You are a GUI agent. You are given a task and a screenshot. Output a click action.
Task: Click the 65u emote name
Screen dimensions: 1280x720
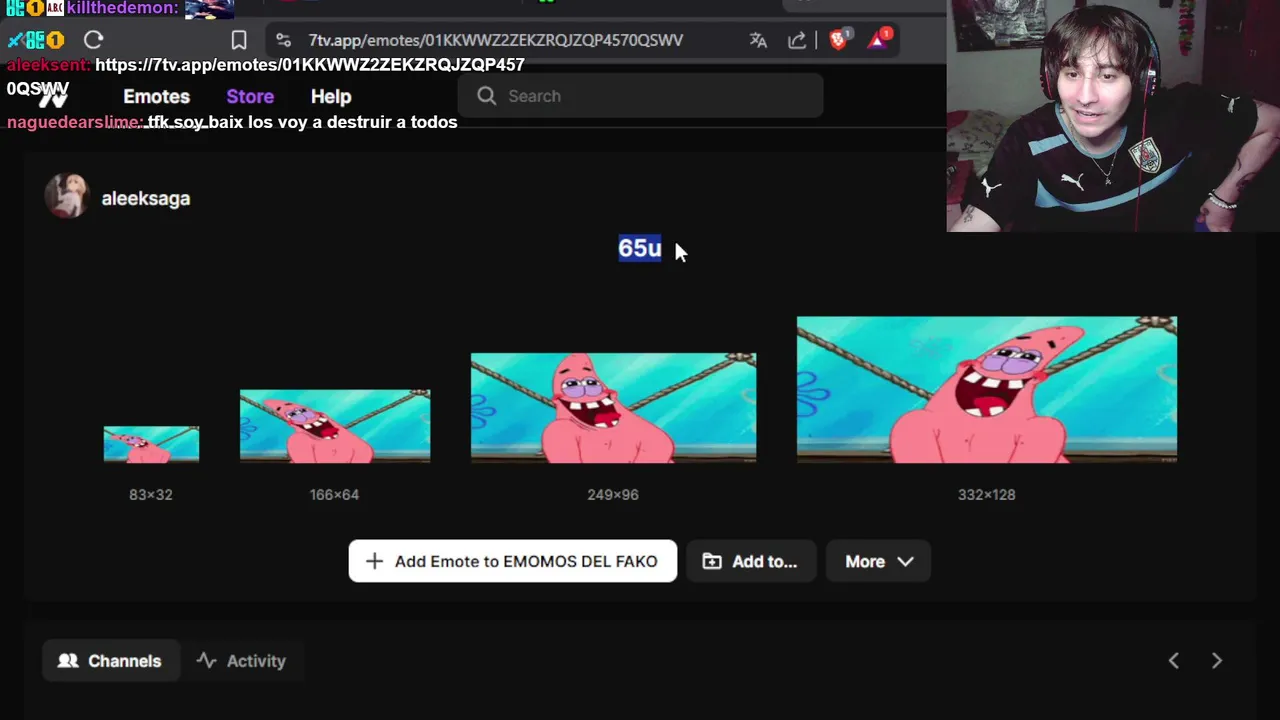(640, 248)
